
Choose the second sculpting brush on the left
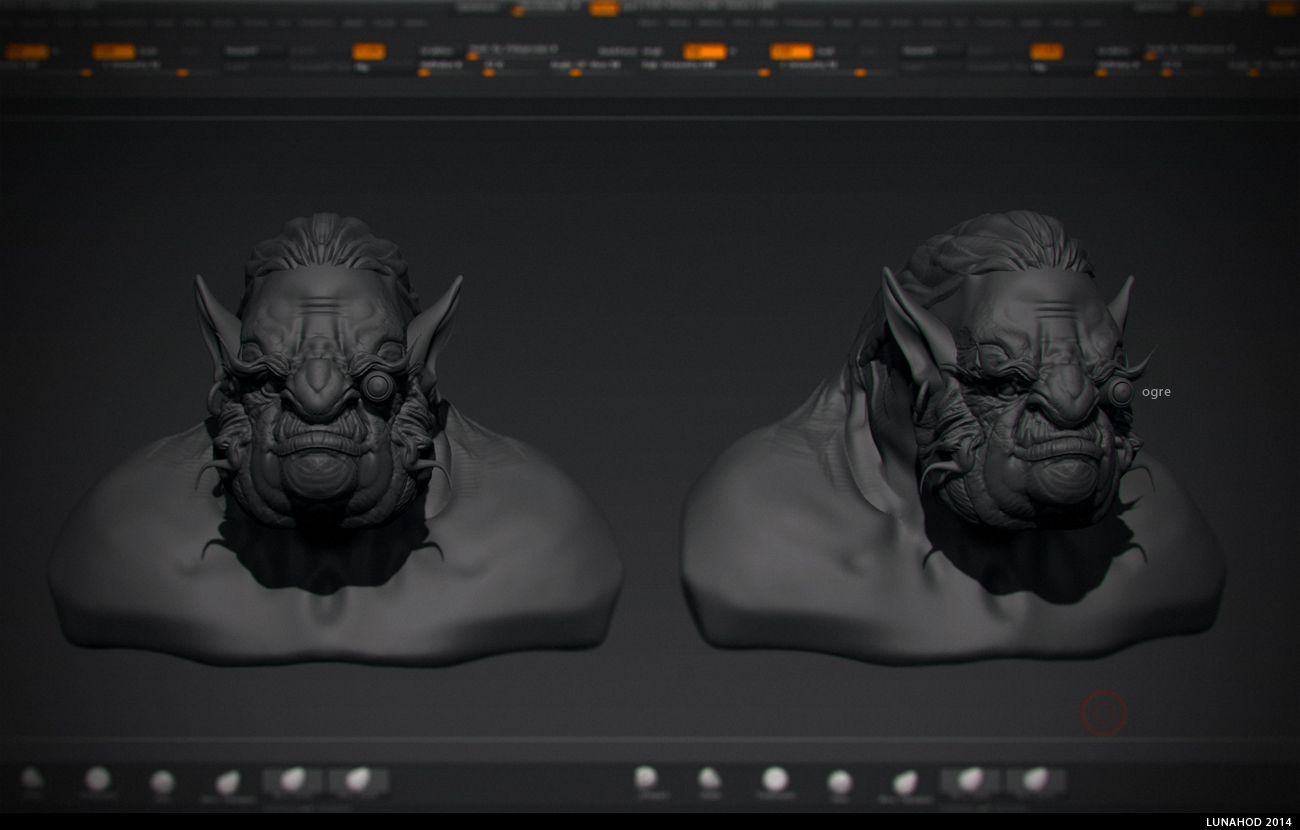[98, 778]
